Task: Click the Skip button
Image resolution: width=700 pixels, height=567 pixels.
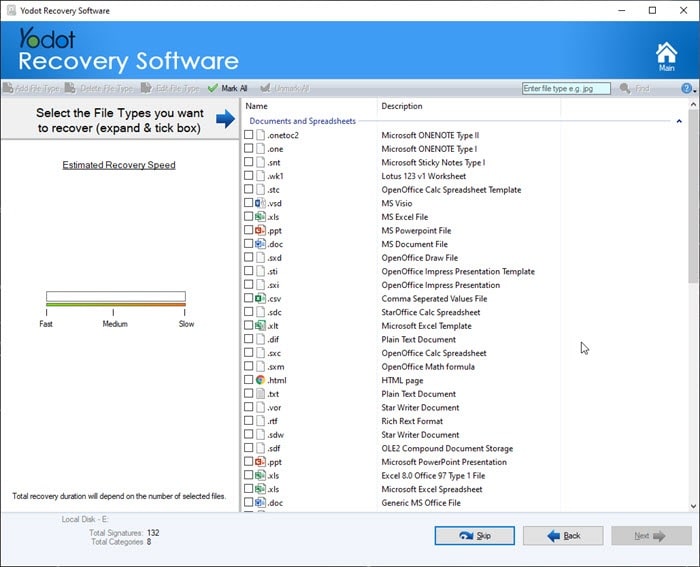Action: click(474, 535)
